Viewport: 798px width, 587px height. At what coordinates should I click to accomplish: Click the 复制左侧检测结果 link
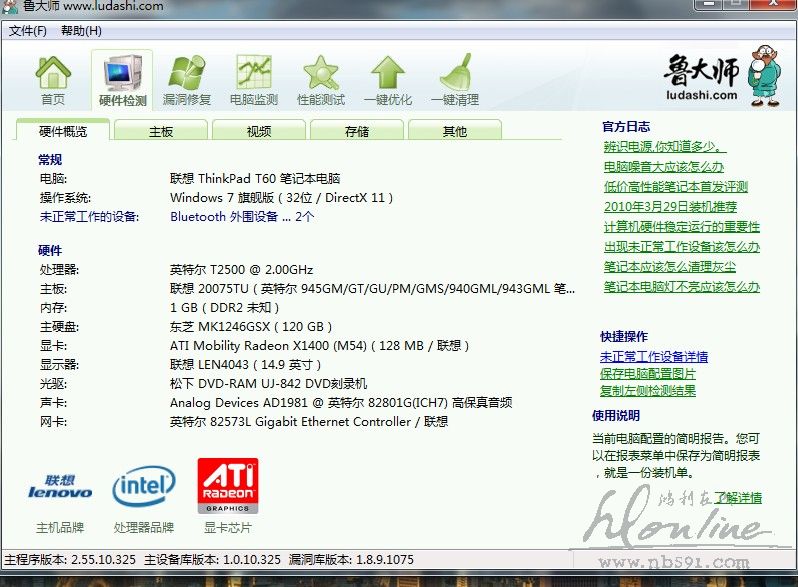point(647,391)
